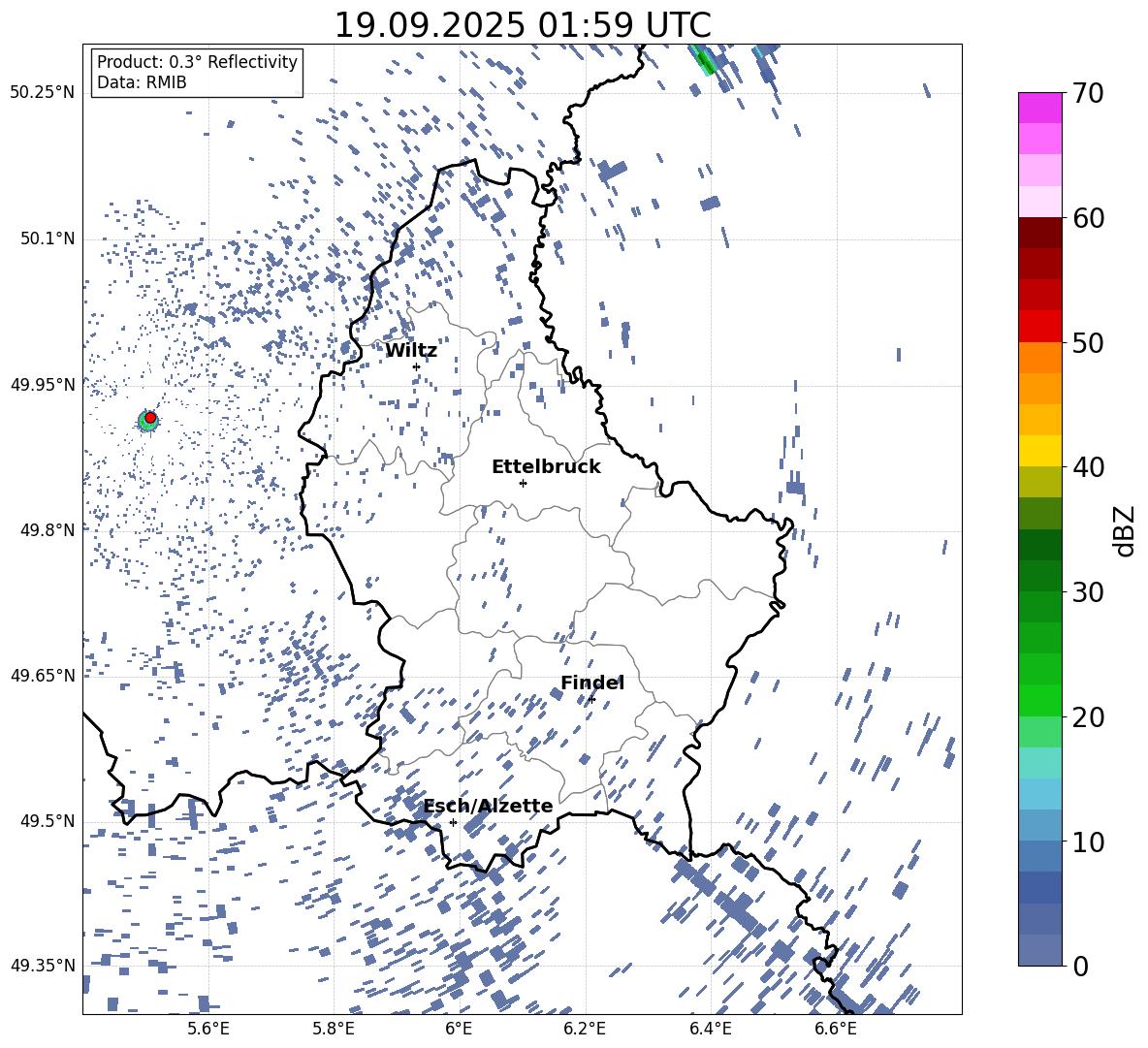This screenshot has width=1148, height=1048.
Task: Click the Ettelbruck station cross marker
Action: tap(523, 483)
